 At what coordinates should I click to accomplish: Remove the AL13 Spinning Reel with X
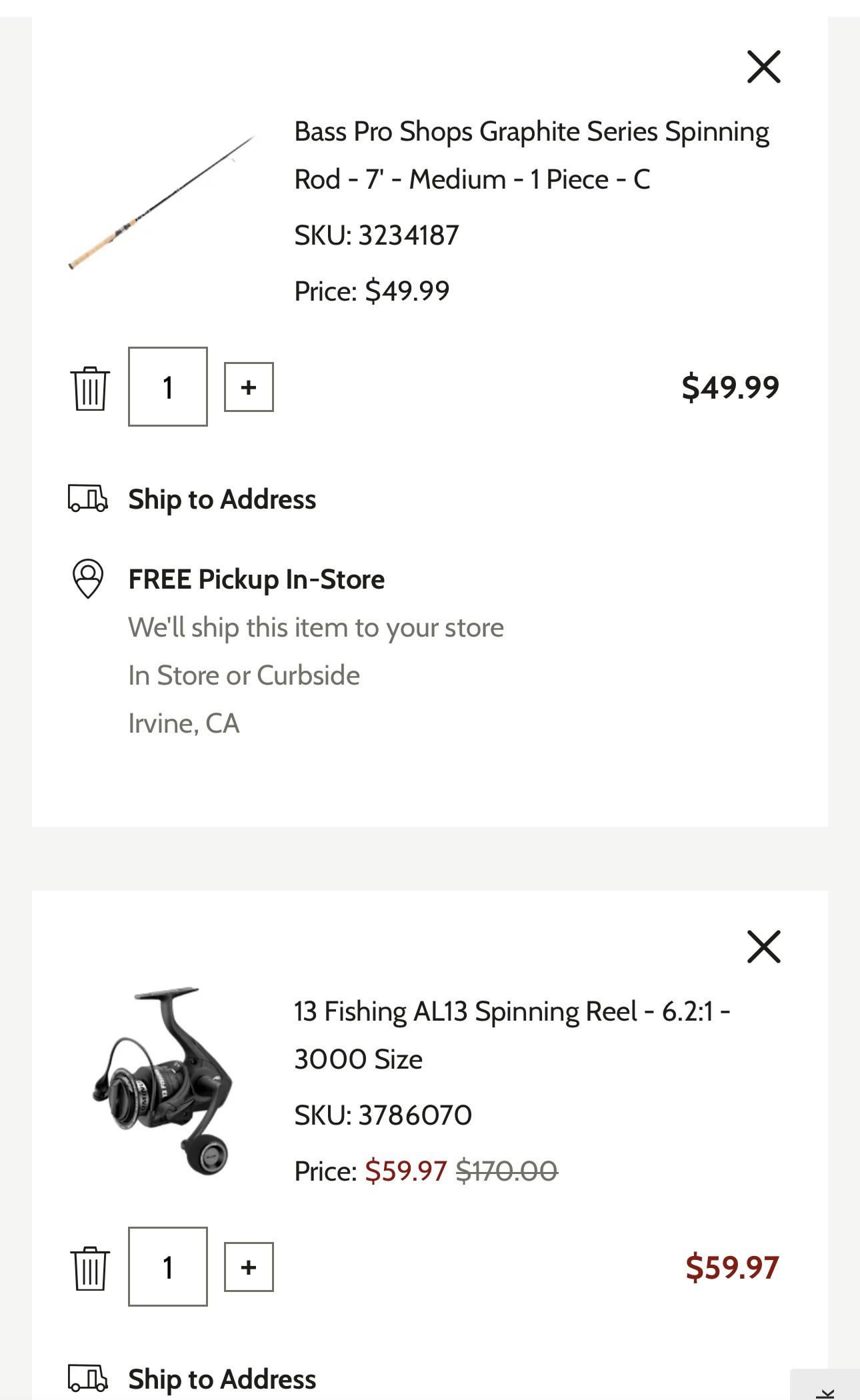coord(763,947)
